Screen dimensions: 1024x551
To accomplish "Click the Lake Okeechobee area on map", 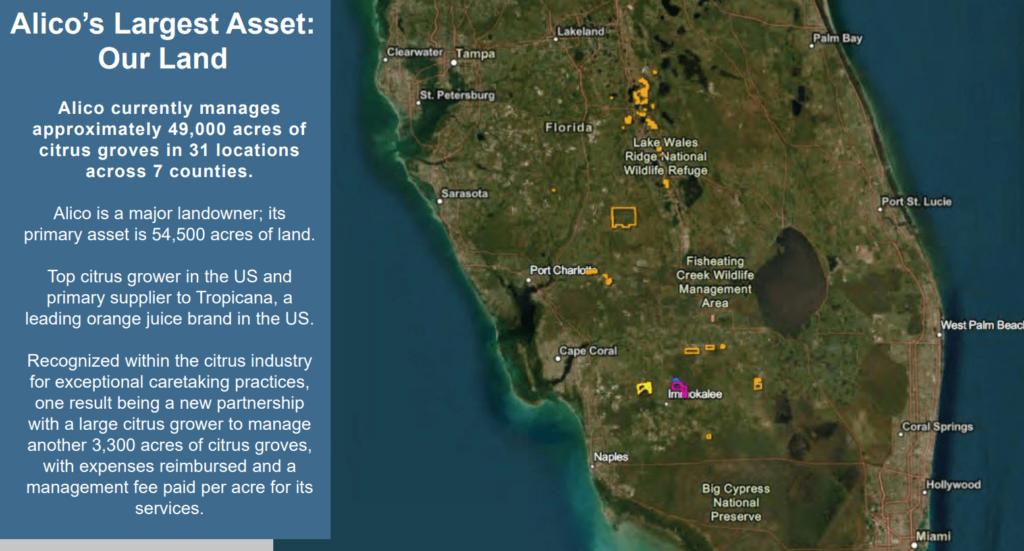I will pyautogui.click(x=791, y=281).
